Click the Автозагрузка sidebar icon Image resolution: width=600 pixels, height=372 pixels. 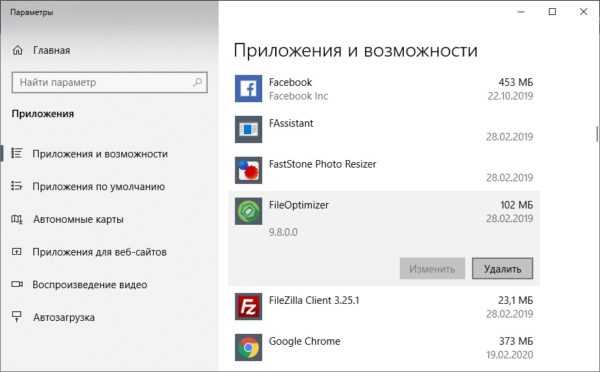(16, 317)
